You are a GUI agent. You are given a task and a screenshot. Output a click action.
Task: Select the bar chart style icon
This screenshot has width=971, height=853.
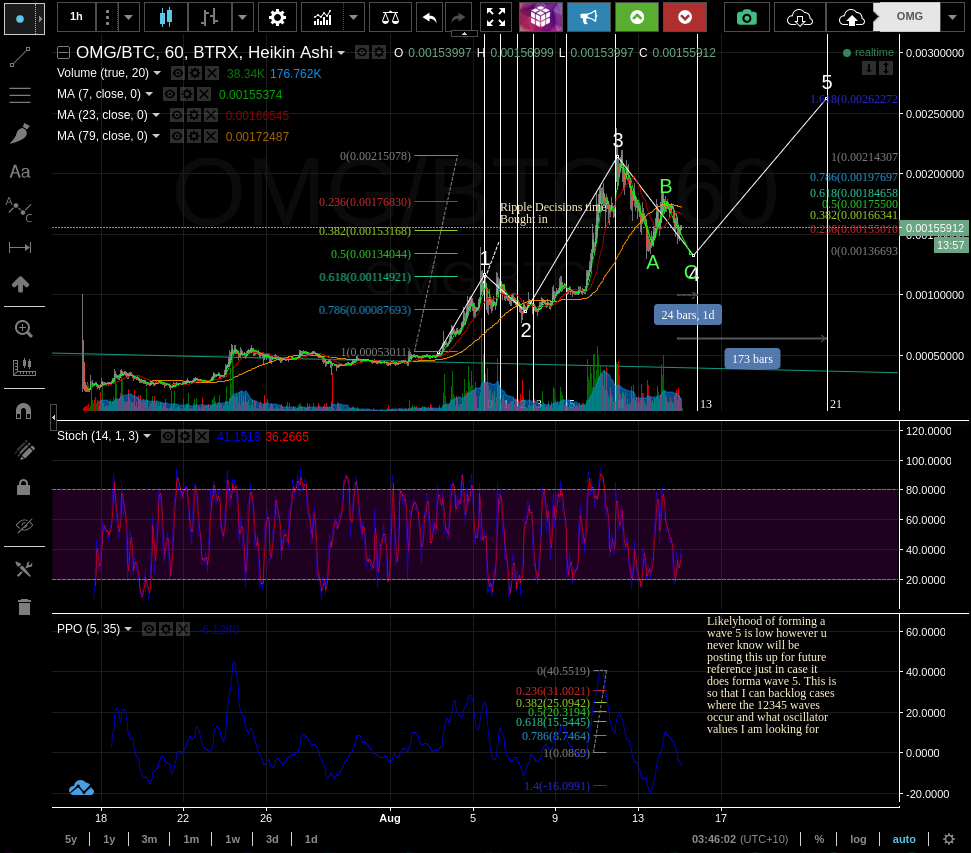[209, 17]
